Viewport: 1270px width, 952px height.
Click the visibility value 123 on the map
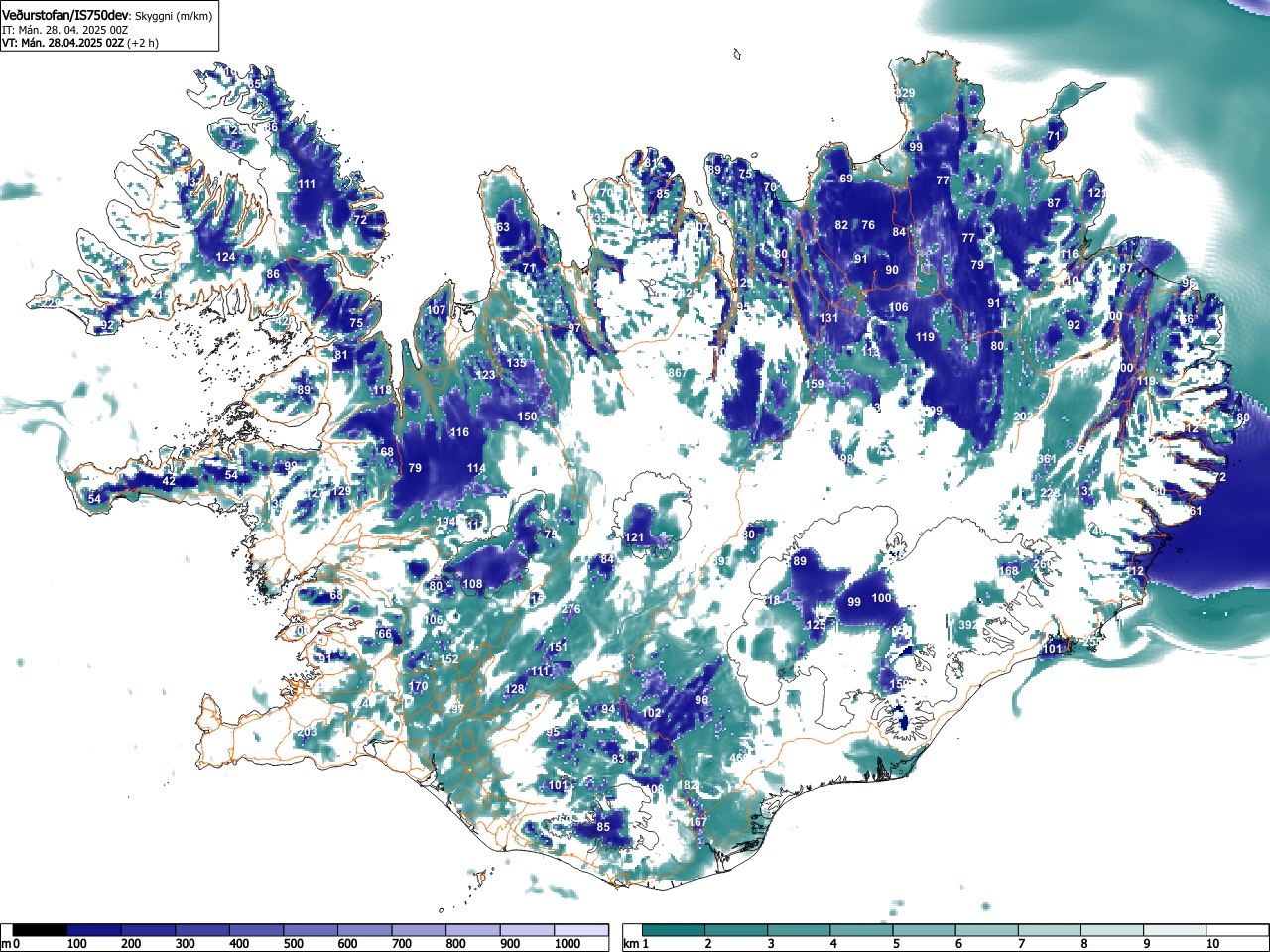(485, 375)
